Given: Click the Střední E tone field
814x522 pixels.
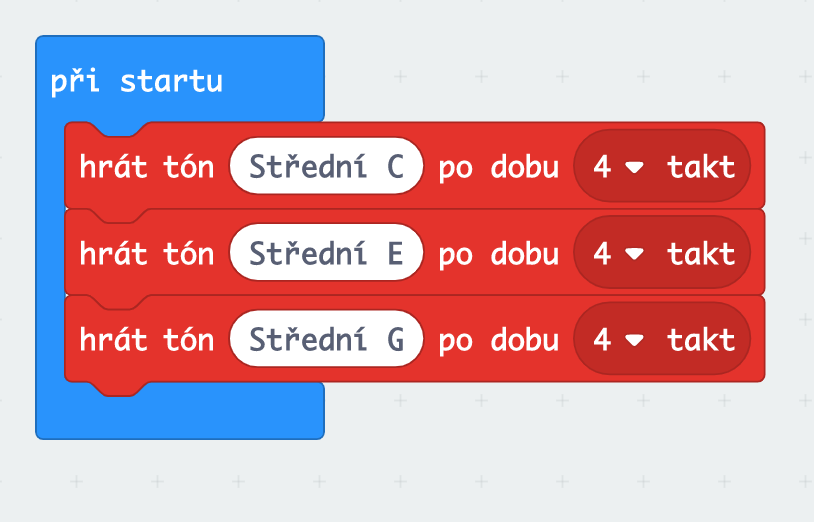Looking at the screenshot, I should click(326, 254).
